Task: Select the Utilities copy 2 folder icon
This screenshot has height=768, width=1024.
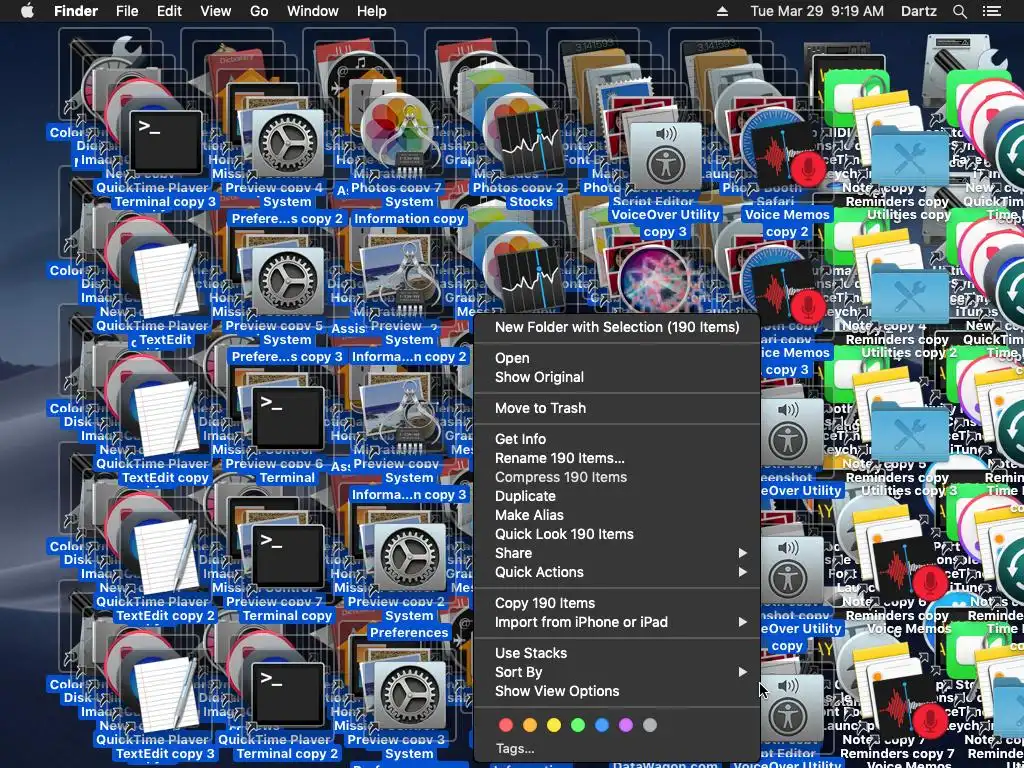Action: pyautogui.click(x=909, y=293)
